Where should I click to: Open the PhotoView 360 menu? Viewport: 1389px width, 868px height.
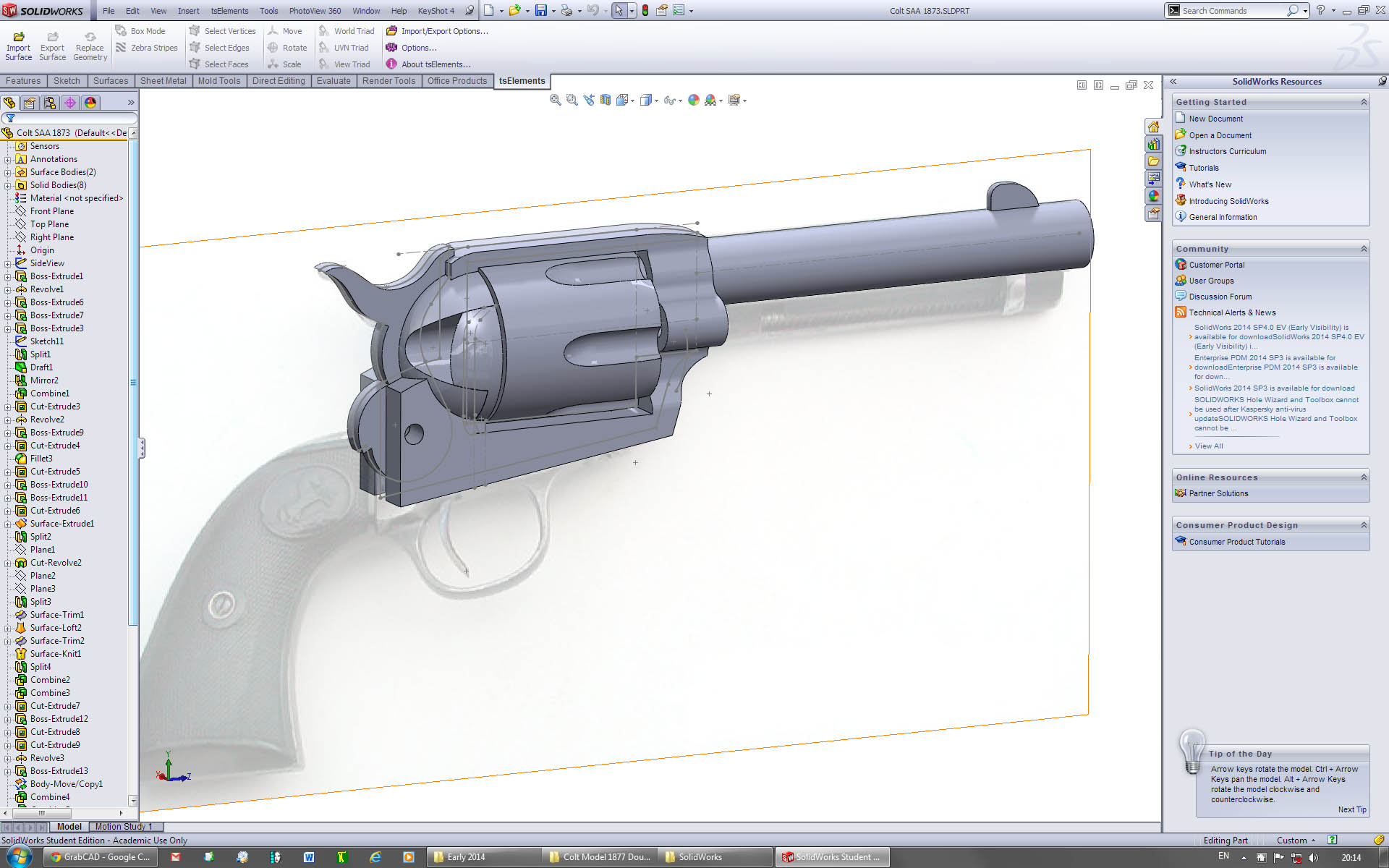(315, 11)
